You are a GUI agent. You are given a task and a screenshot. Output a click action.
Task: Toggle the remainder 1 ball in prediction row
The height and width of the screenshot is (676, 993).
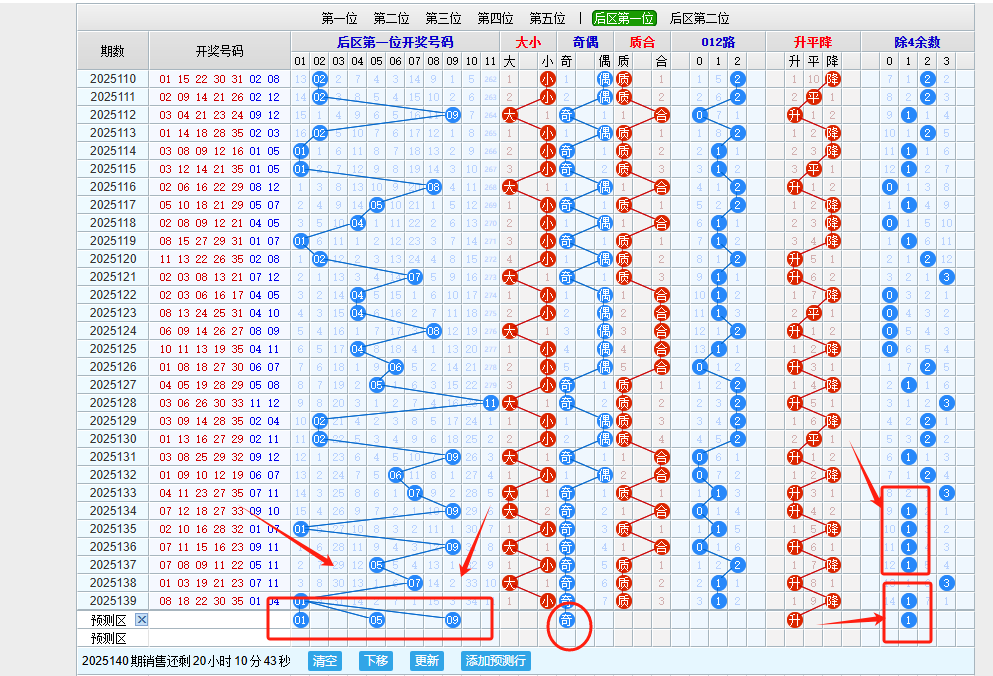tap(908, 620)
